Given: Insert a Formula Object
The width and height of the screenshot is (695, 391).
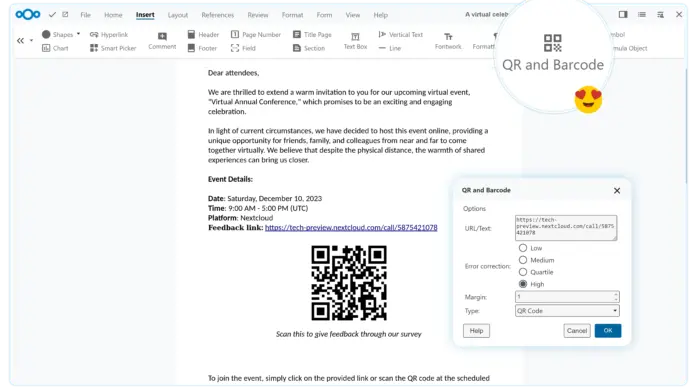Looking at the screenshot, I should tap(630, 48).
